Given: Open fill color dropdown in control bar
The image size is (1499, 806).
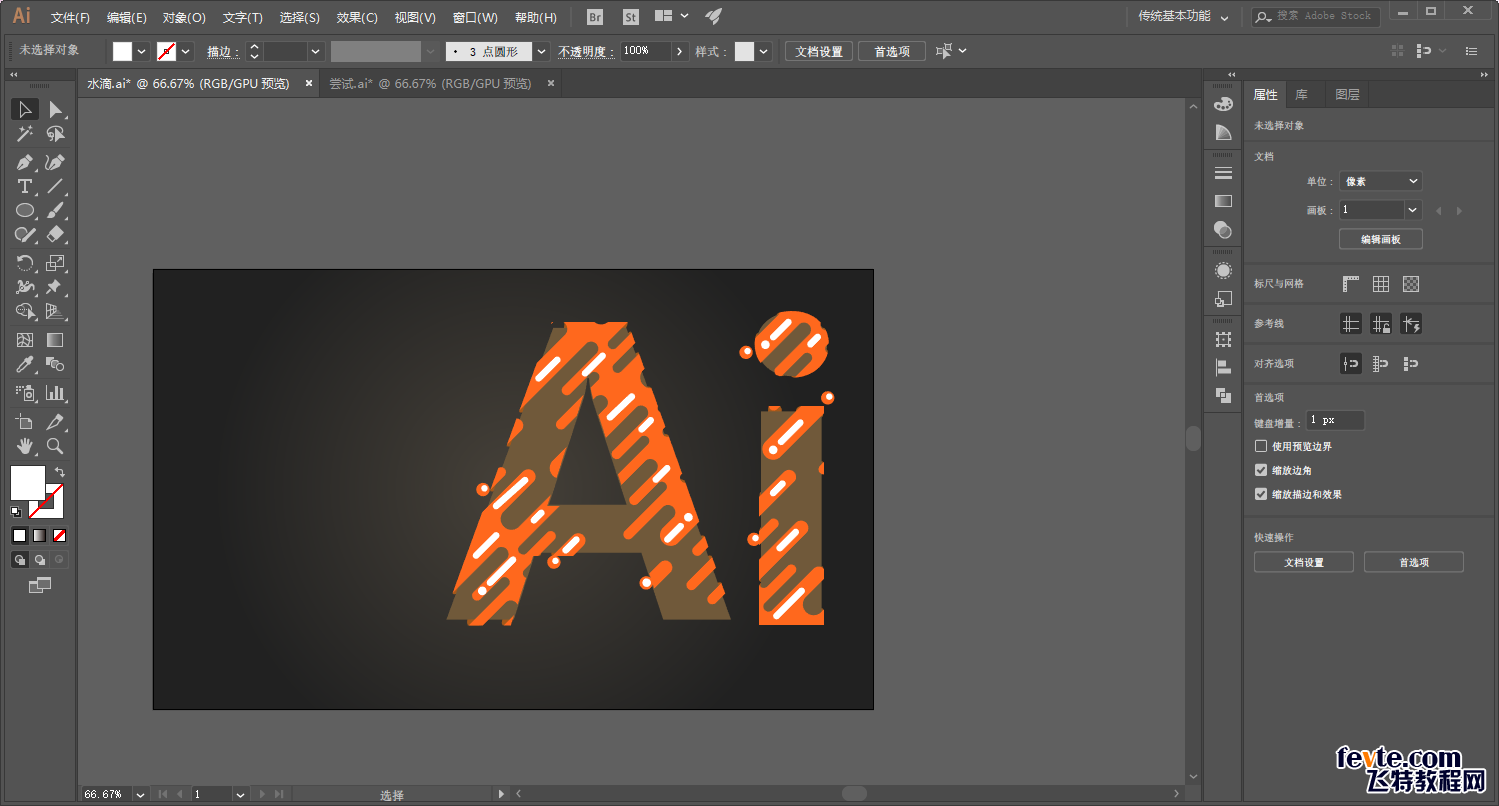Looking at the screenshot, I should (x=141, y=51).
